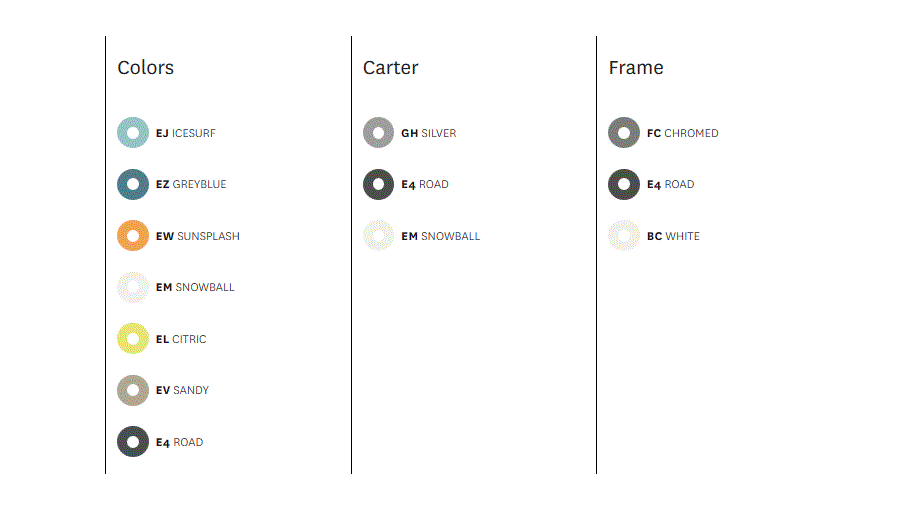
Task: Click the Carter column heading
Action: click(391, 67)
